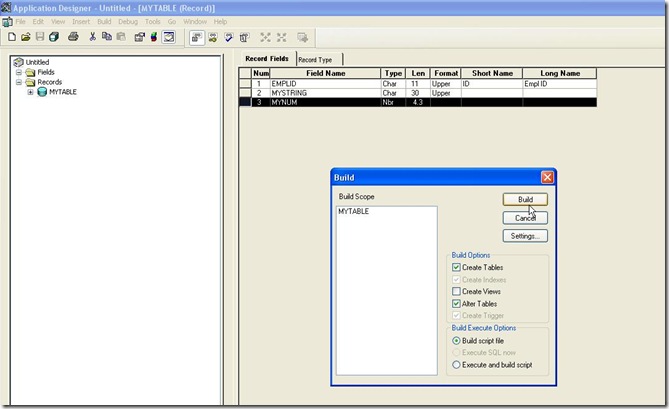Viewport: 669px width, 409px height.
Task: Click the Records folder icon in tree
Action: coord(29,82)
